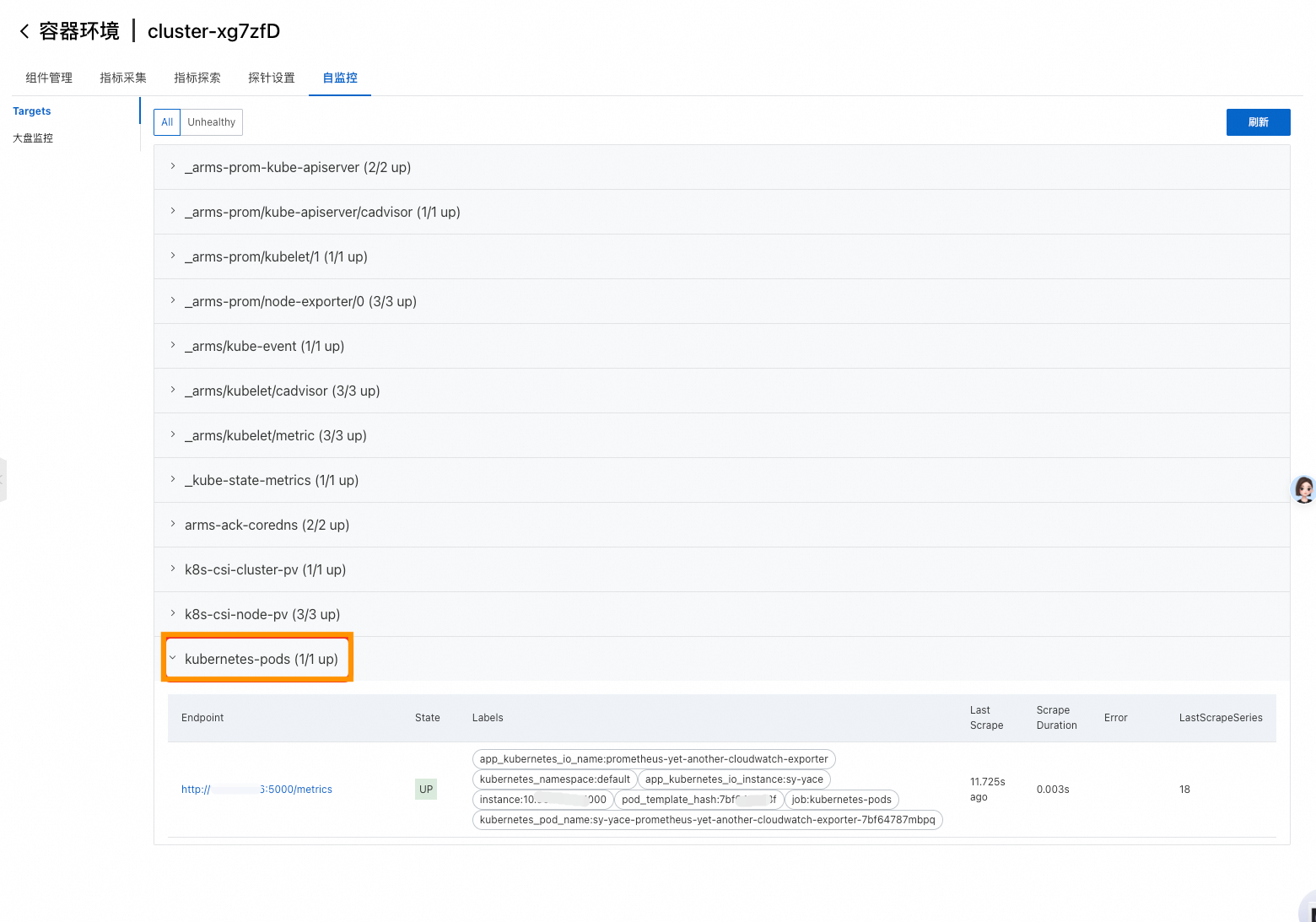Click the _arms-prom-kube-apiserver (2/2 up) title
Viewport: 1316px width, 922px height.
pyautogui.click(x=298, y=167)
